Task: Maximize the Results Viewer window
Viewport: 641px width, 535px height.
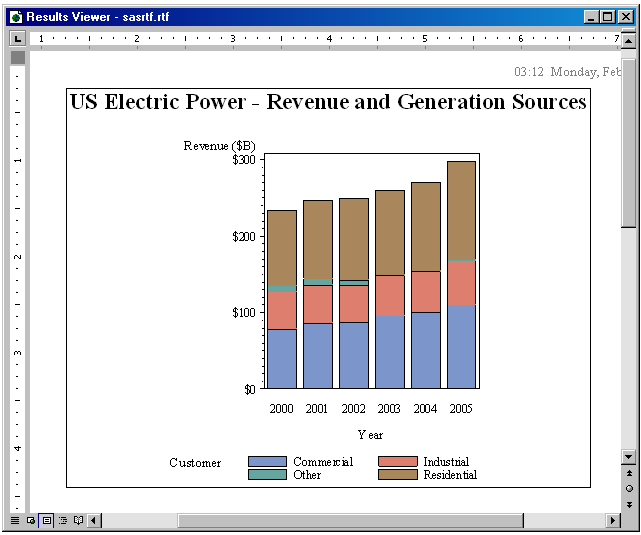Action: (608, 17)
